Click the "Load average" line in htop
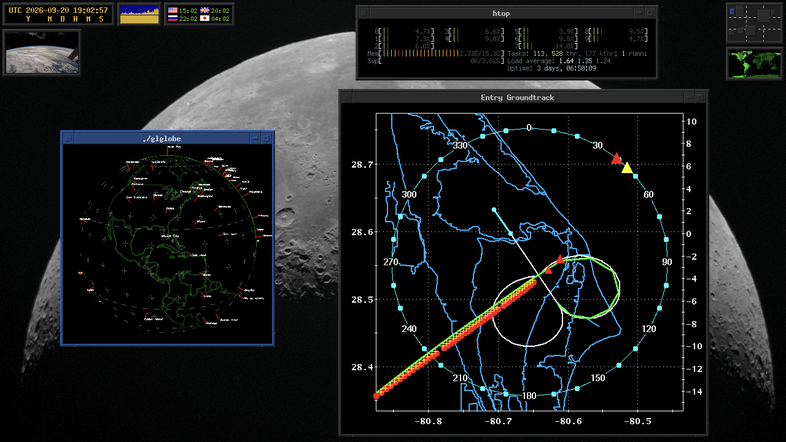The image size is (786, 442). [x=559, y=61]
